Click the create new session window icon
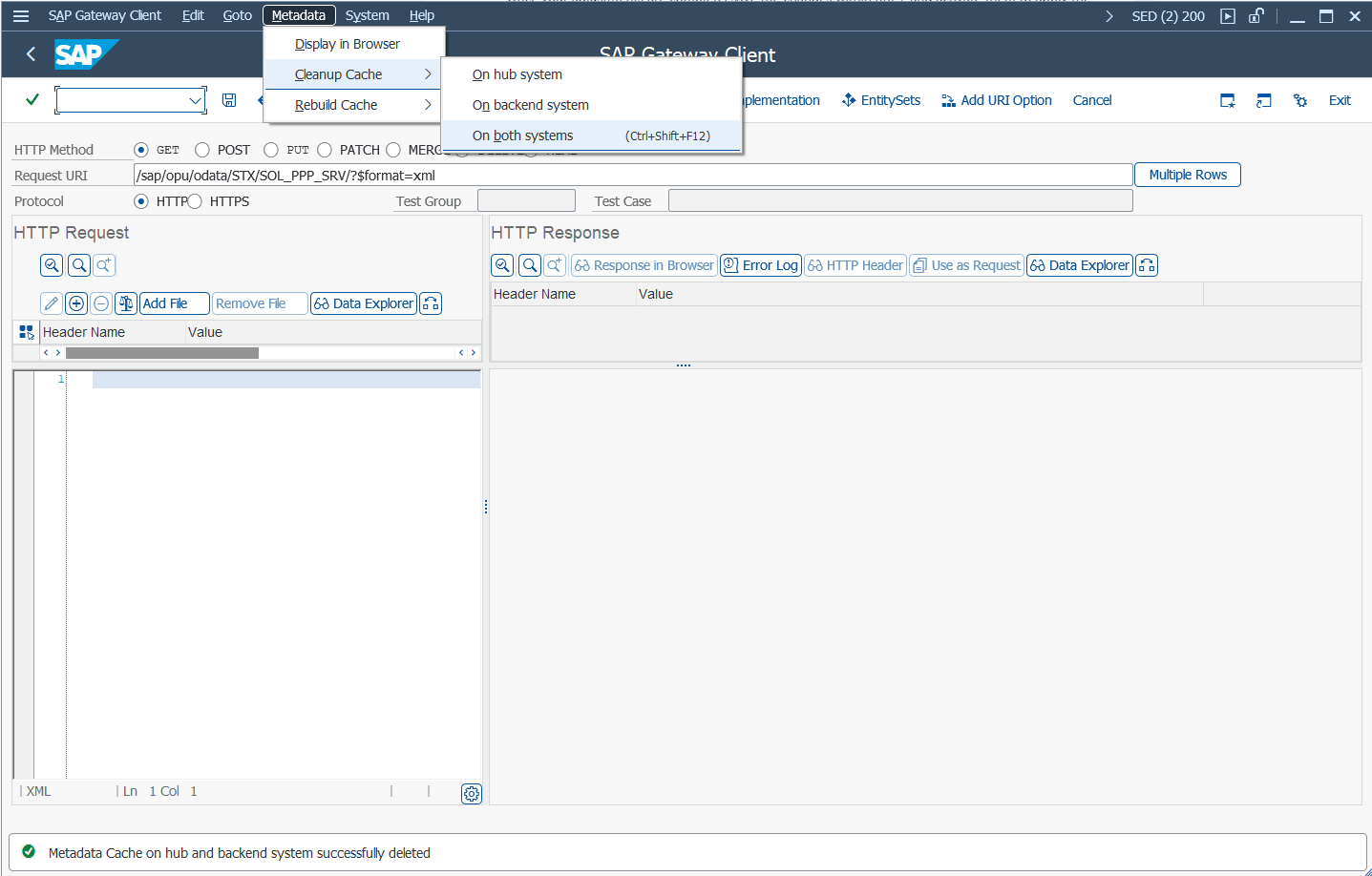 1228,100
